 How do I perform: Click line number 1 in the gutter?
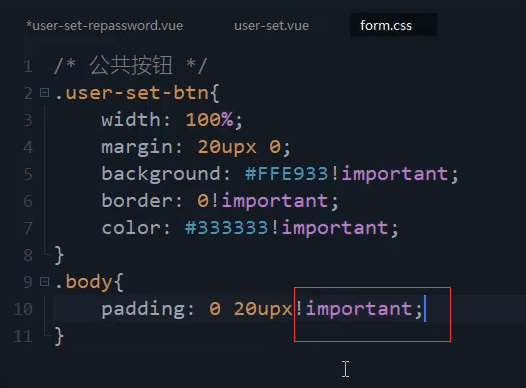click(28, 66)
